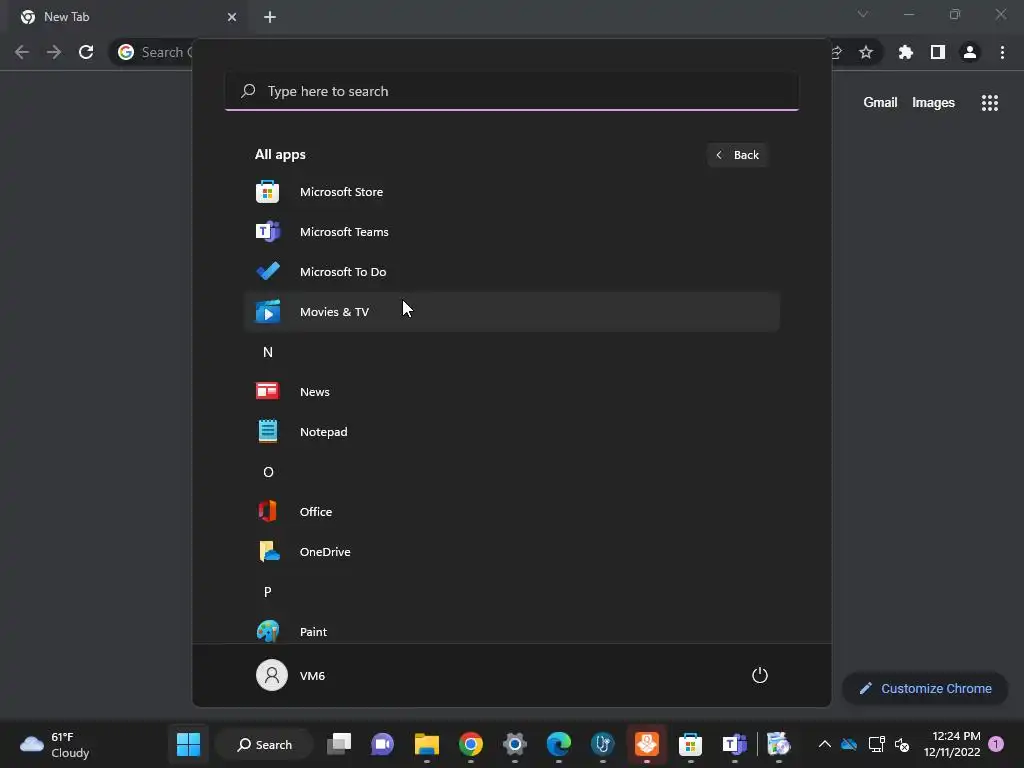This screenshot has height=768, width=1024.
Task: Open Chrome three-dot menu
Action: (x=1002, y=52)
